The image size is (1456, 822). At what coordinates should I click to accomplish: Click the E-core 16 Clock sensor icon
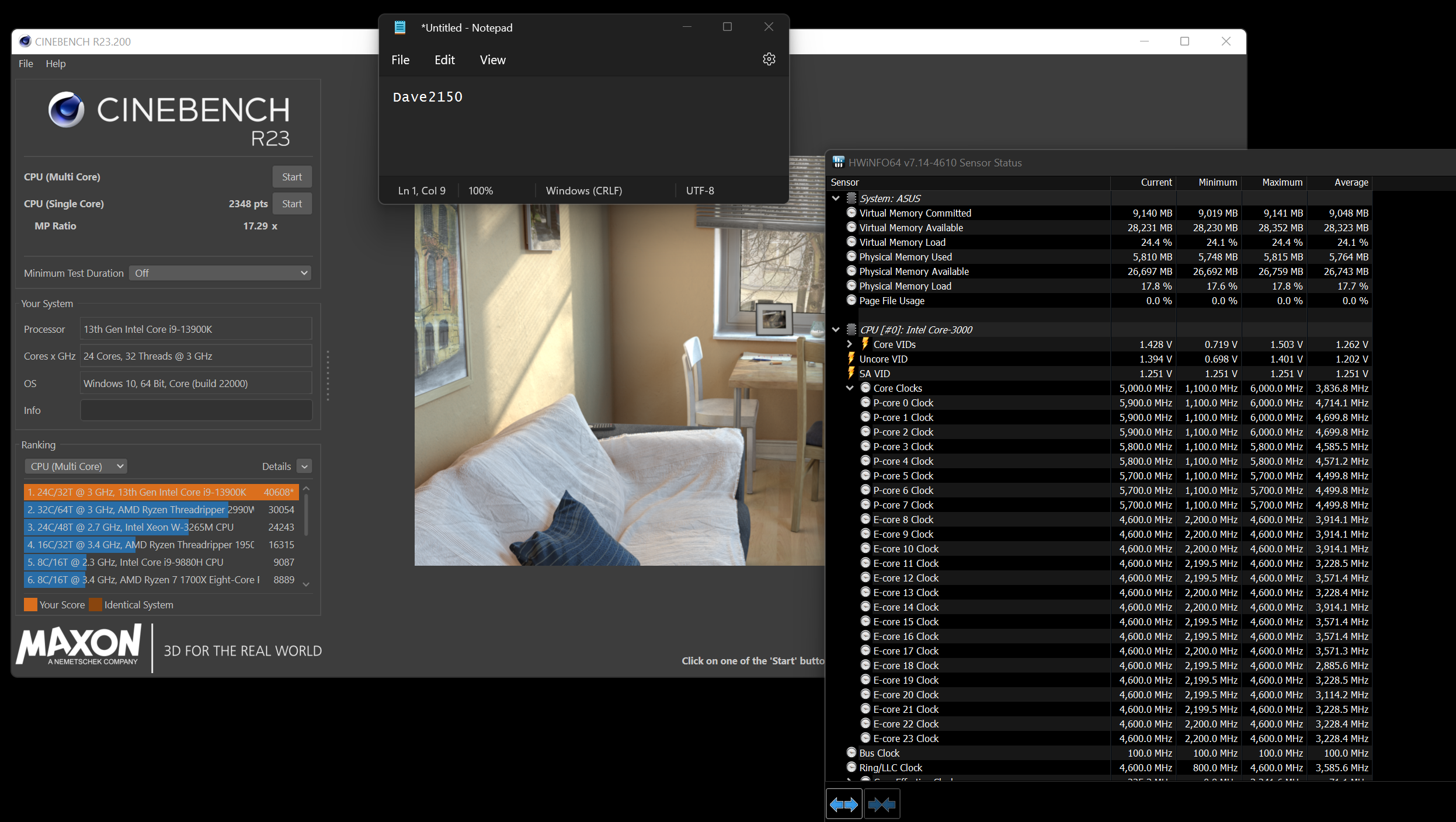coord(866,636)
